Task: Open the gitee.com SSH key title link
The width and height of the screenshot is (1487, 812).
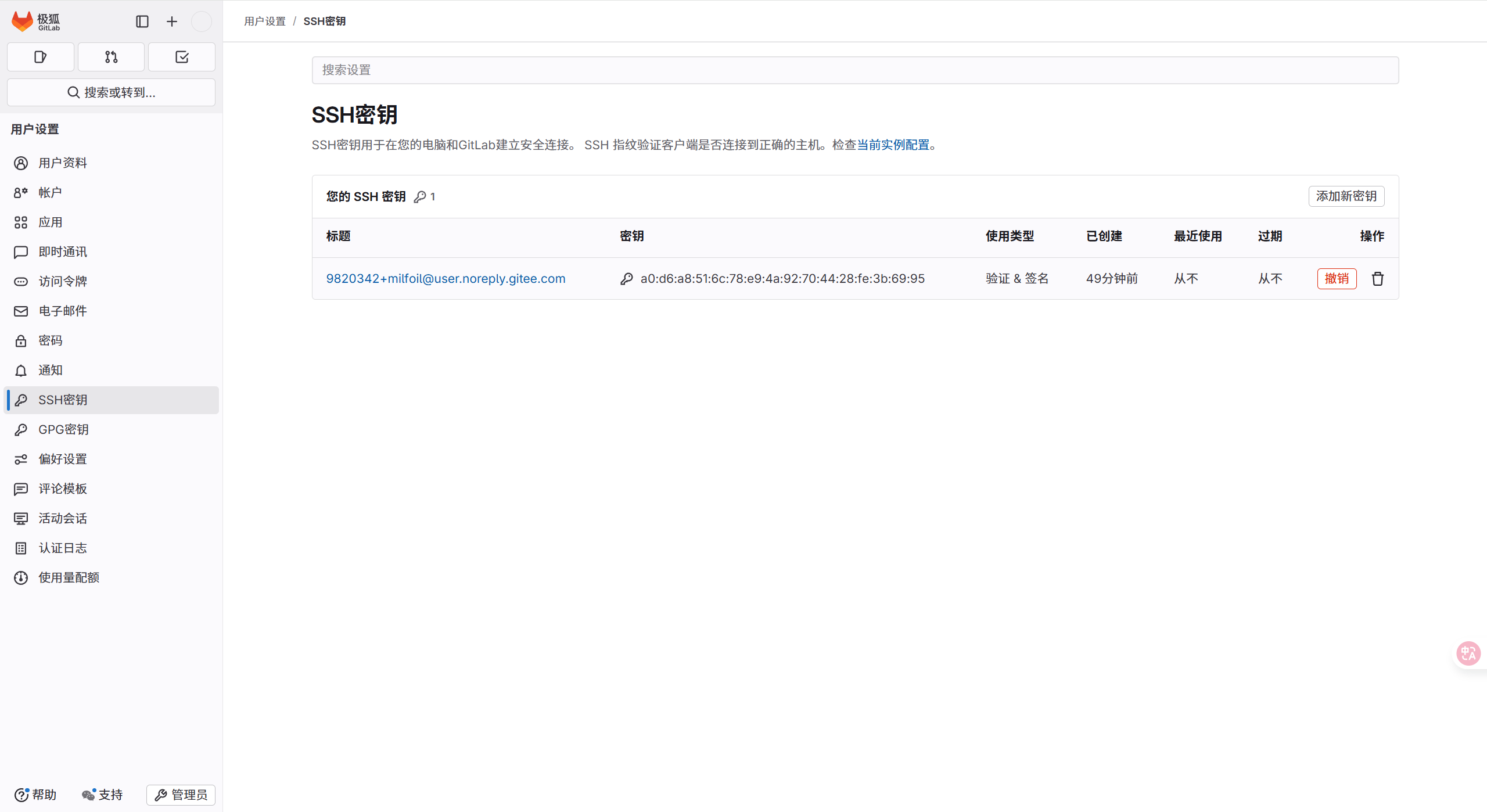Action: point(446,279)
